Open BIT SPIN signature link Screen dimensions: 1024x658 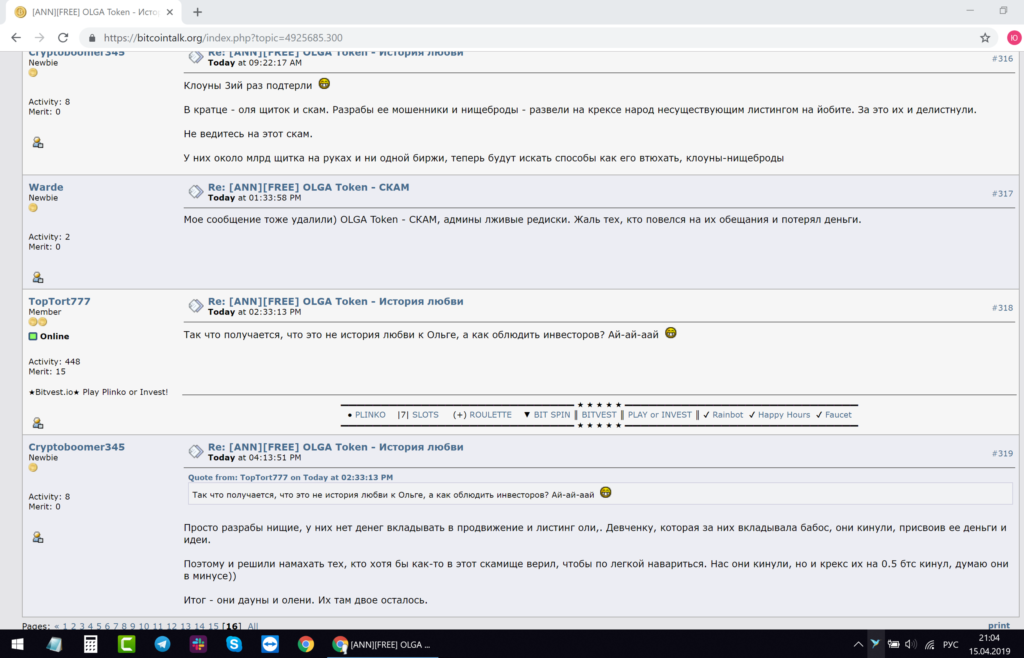[x=552, y=415]
